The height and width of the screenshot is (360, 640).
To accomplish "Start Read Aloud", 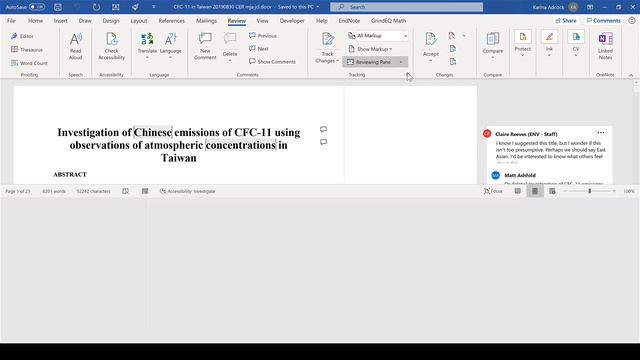I will [x=76, y=47].
